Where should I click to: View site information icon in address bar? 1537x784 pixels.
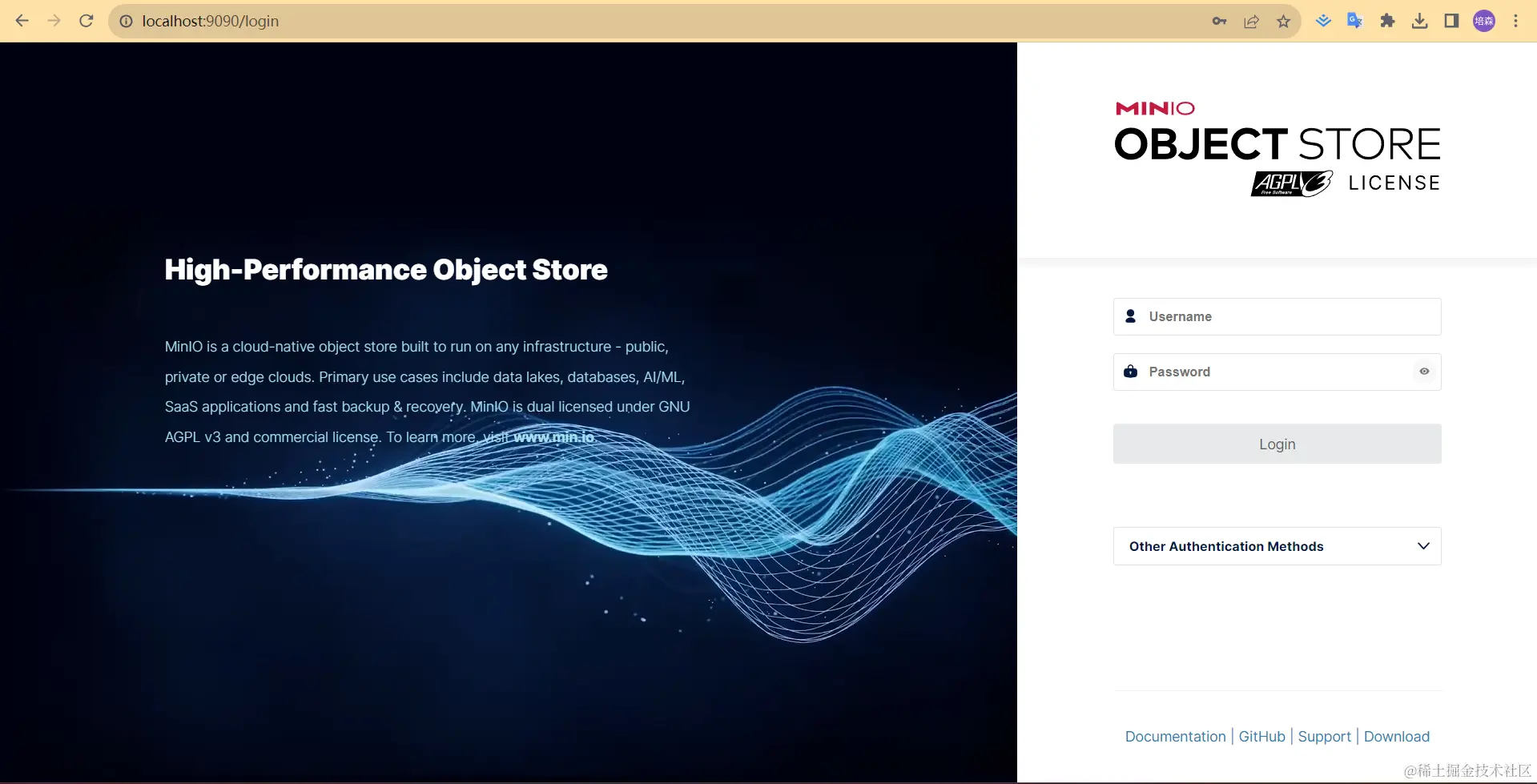pyautogui.click(x=126, y=21)
